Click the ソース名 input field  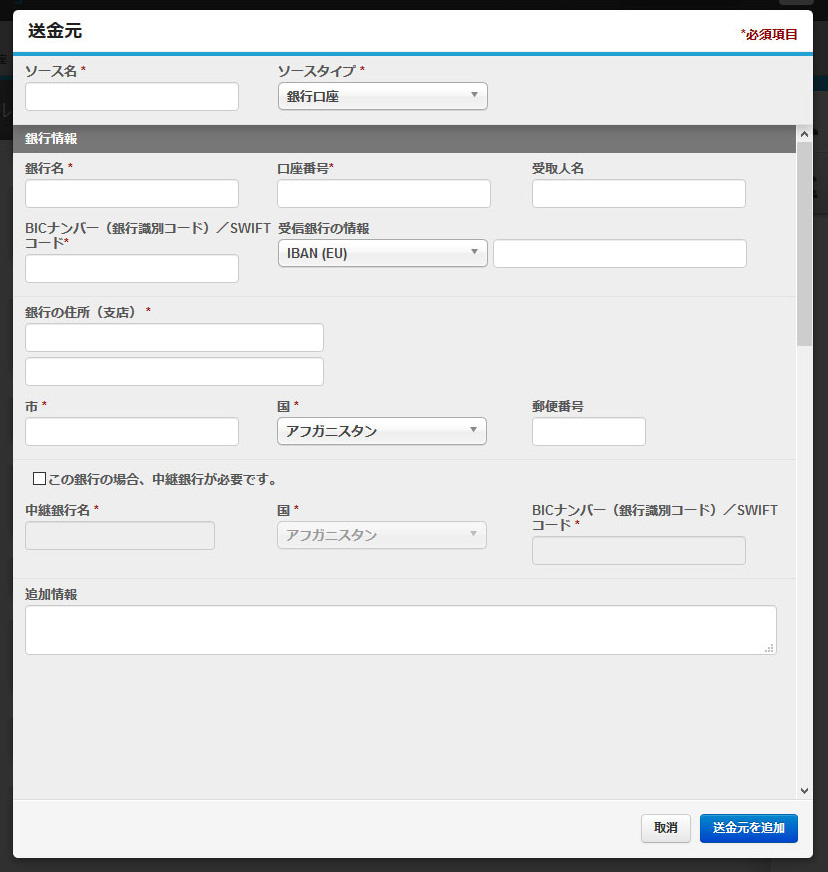pyautogui.click(x=132, y=96)
